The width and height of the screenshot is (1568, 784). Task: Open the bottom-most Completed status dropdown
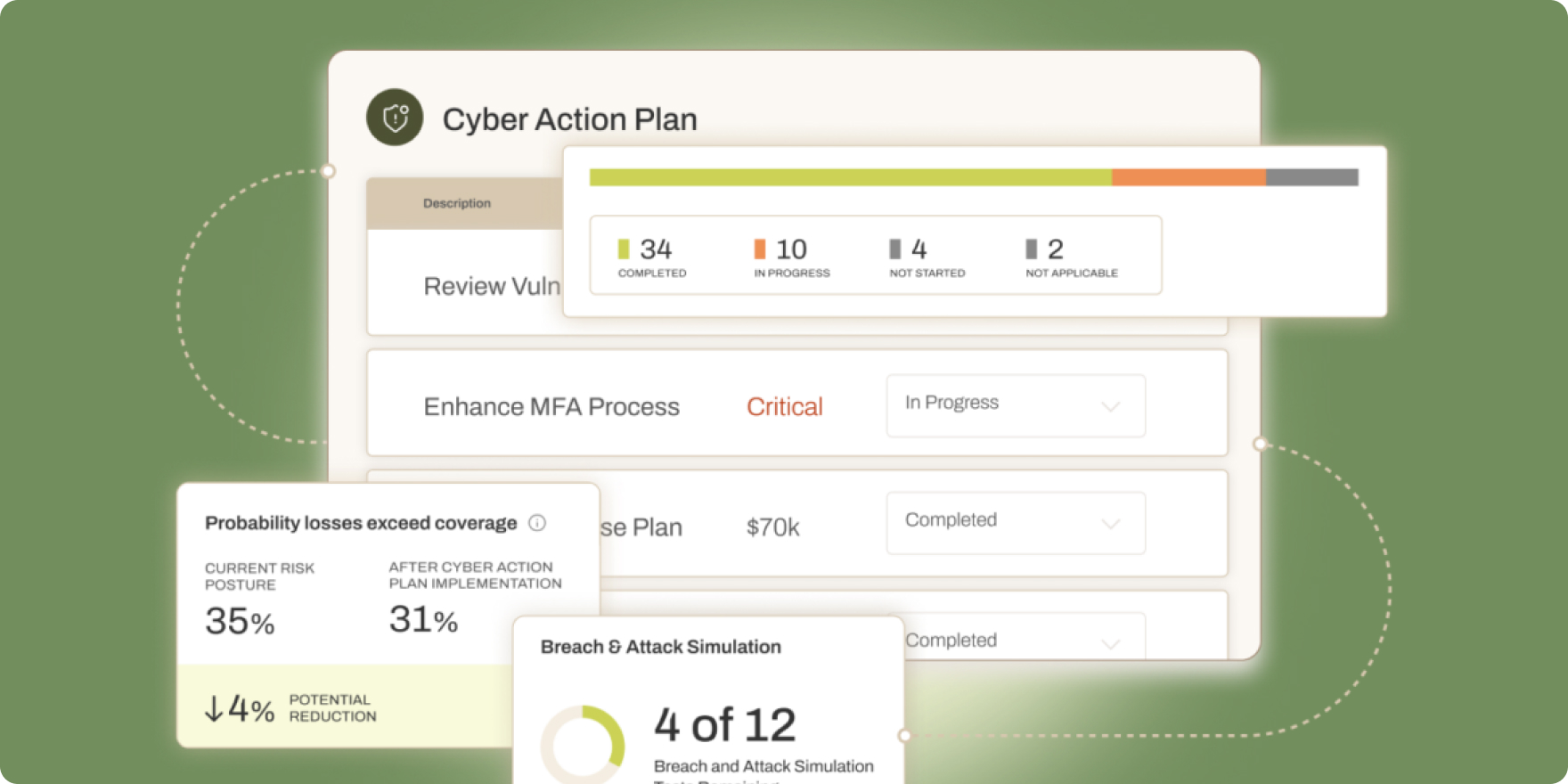coord(1016,640)
